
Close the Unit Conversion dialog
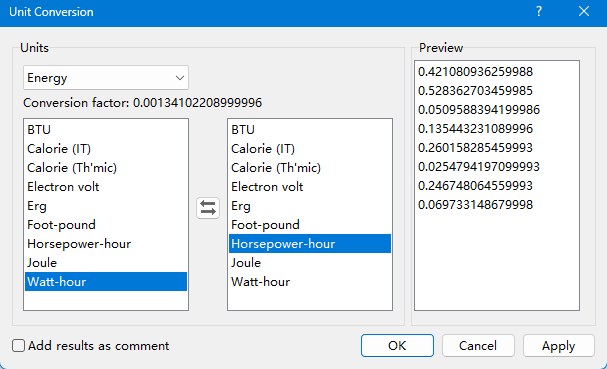coord(584,12)
